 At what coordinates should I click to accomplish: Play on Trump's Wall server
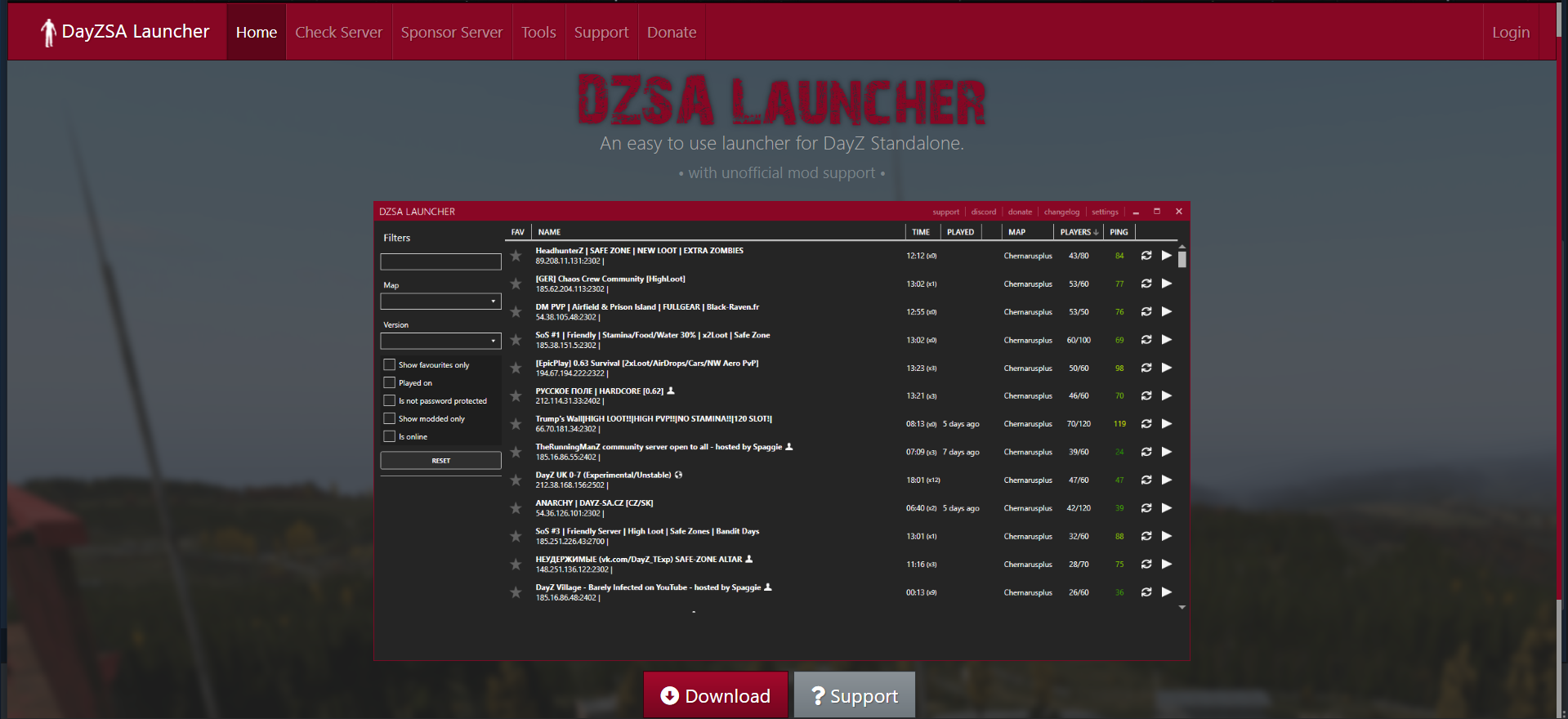pos(1167,423)
